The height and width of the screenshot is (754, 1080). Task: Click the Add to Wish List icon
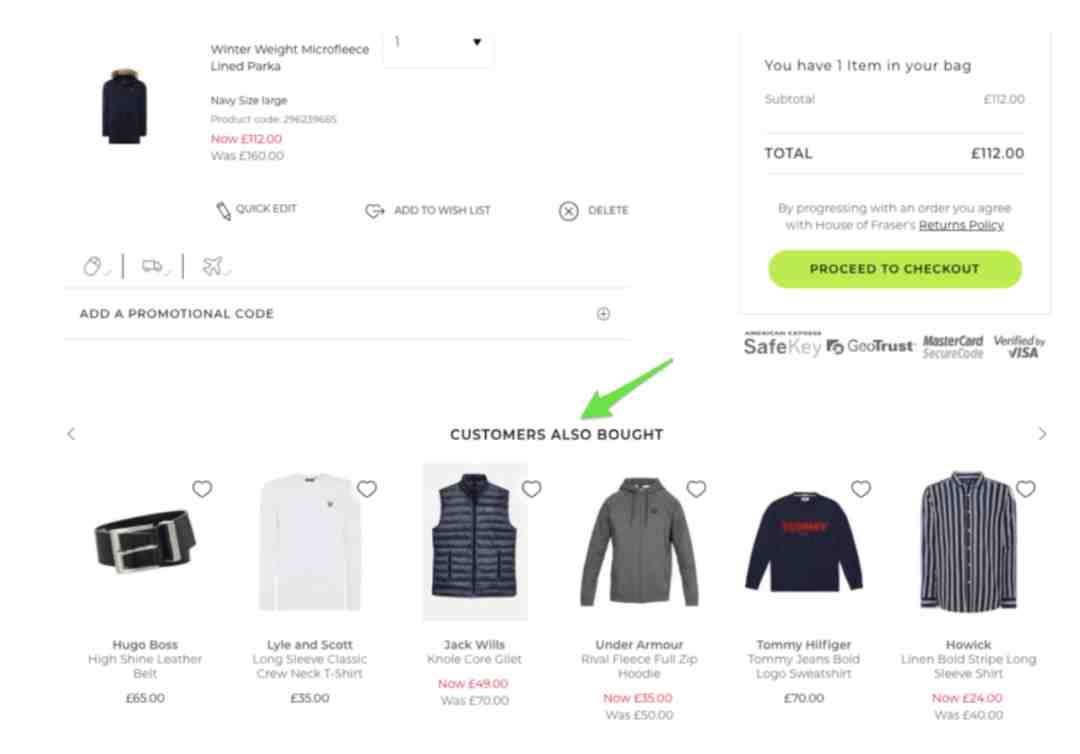tap(375, 211)
